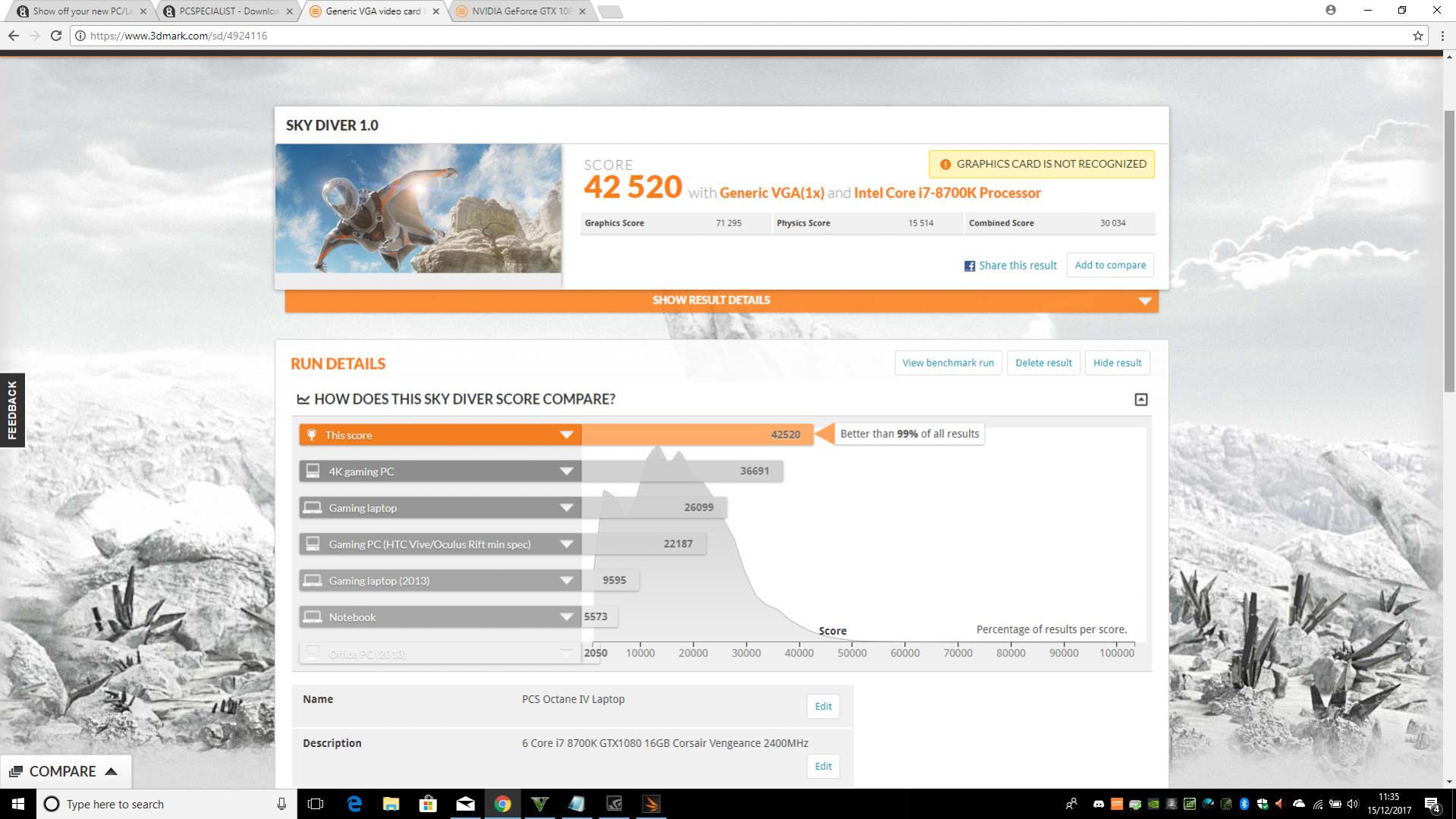Open the Feedback side tab

12,410
